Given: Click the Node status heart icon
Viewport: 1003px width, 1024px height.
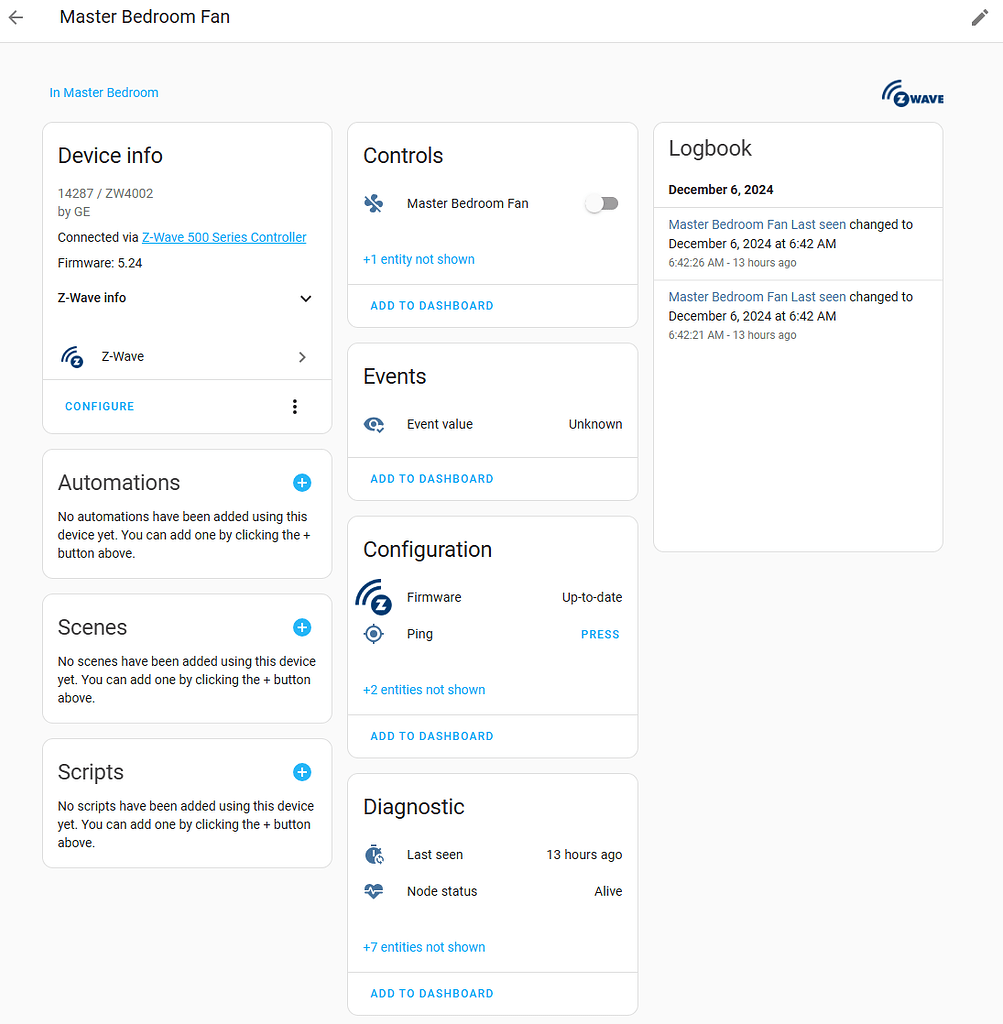Looking at the screenshot, I should (373, 891).
